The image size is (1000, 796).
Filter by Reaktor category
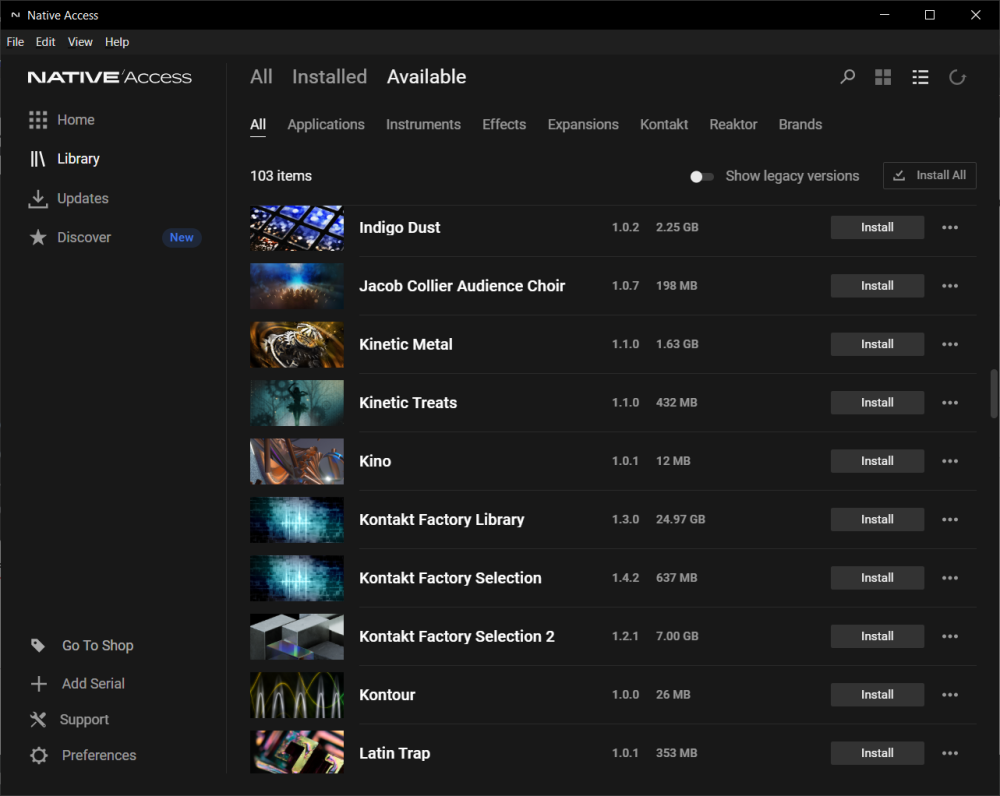[733, 124]
